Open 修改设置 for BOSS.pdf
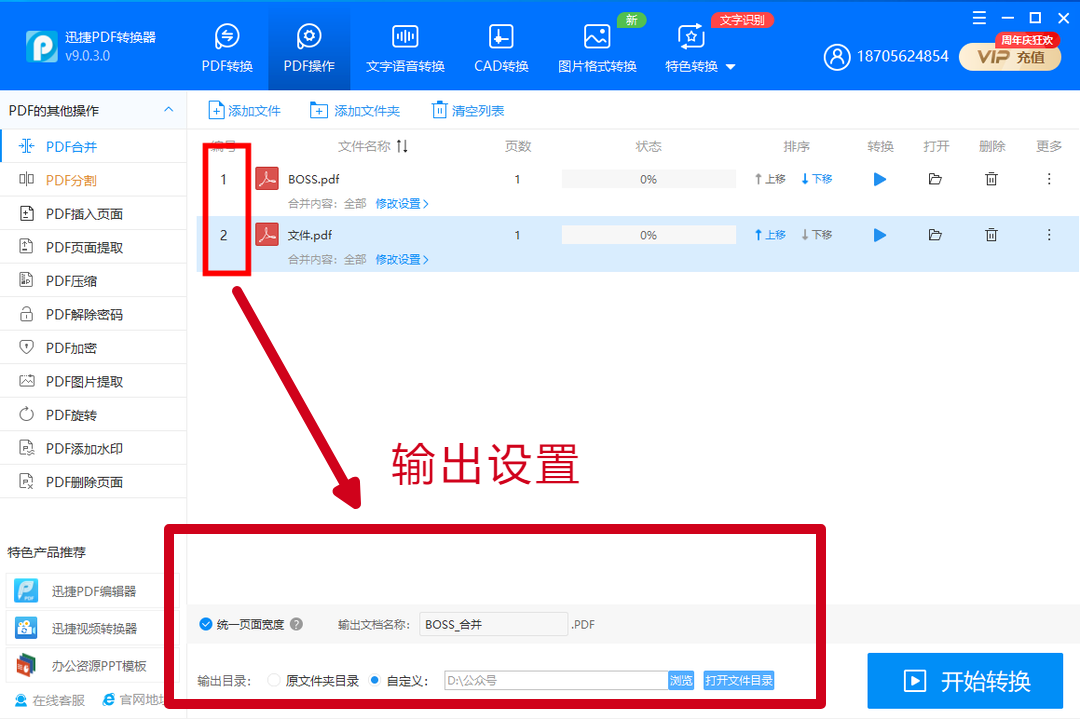Viewport: 1080px width, 719px height. coord(401,204)
